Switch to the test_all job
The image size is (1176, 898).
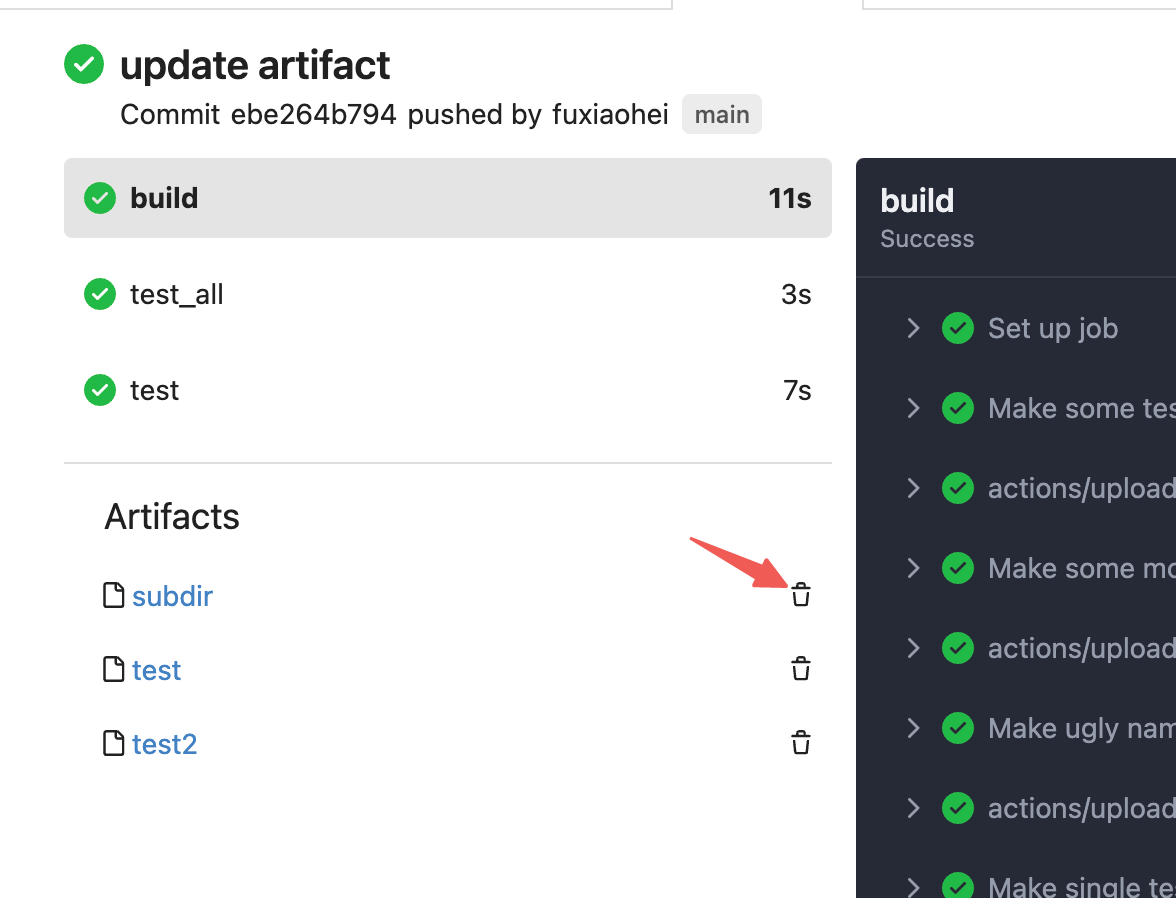(x=447, y=295)
